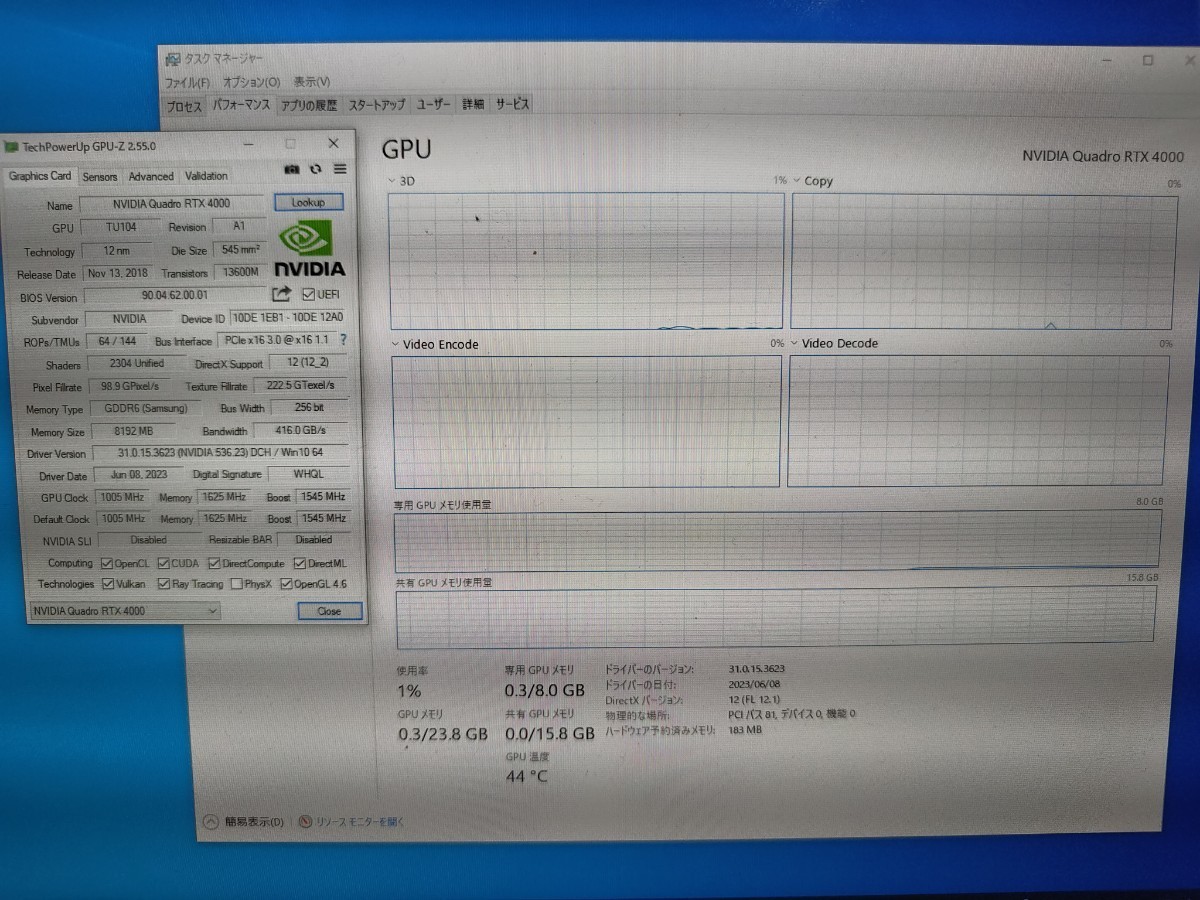Click the 専用 GPU メモリ使用量 graph

778,541
